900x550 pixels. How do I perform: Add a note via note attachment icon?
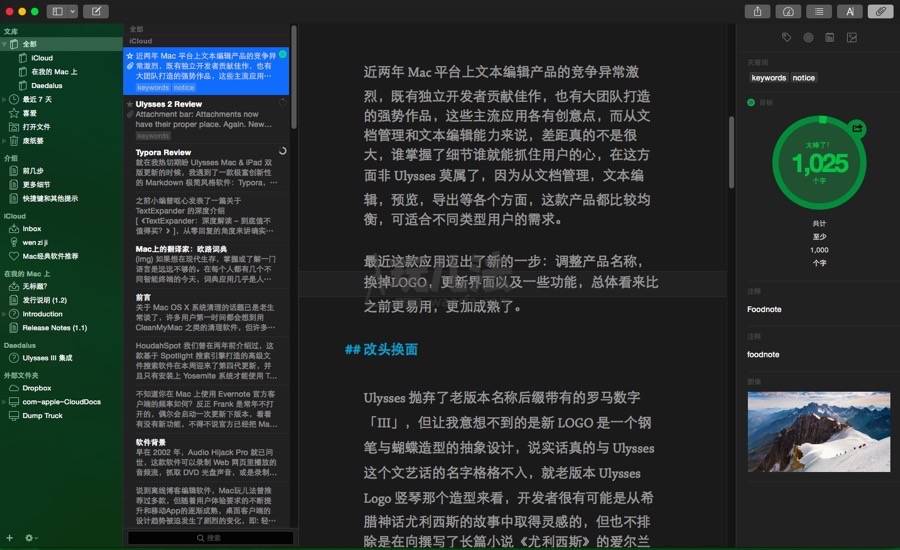[x=829, y=37]
